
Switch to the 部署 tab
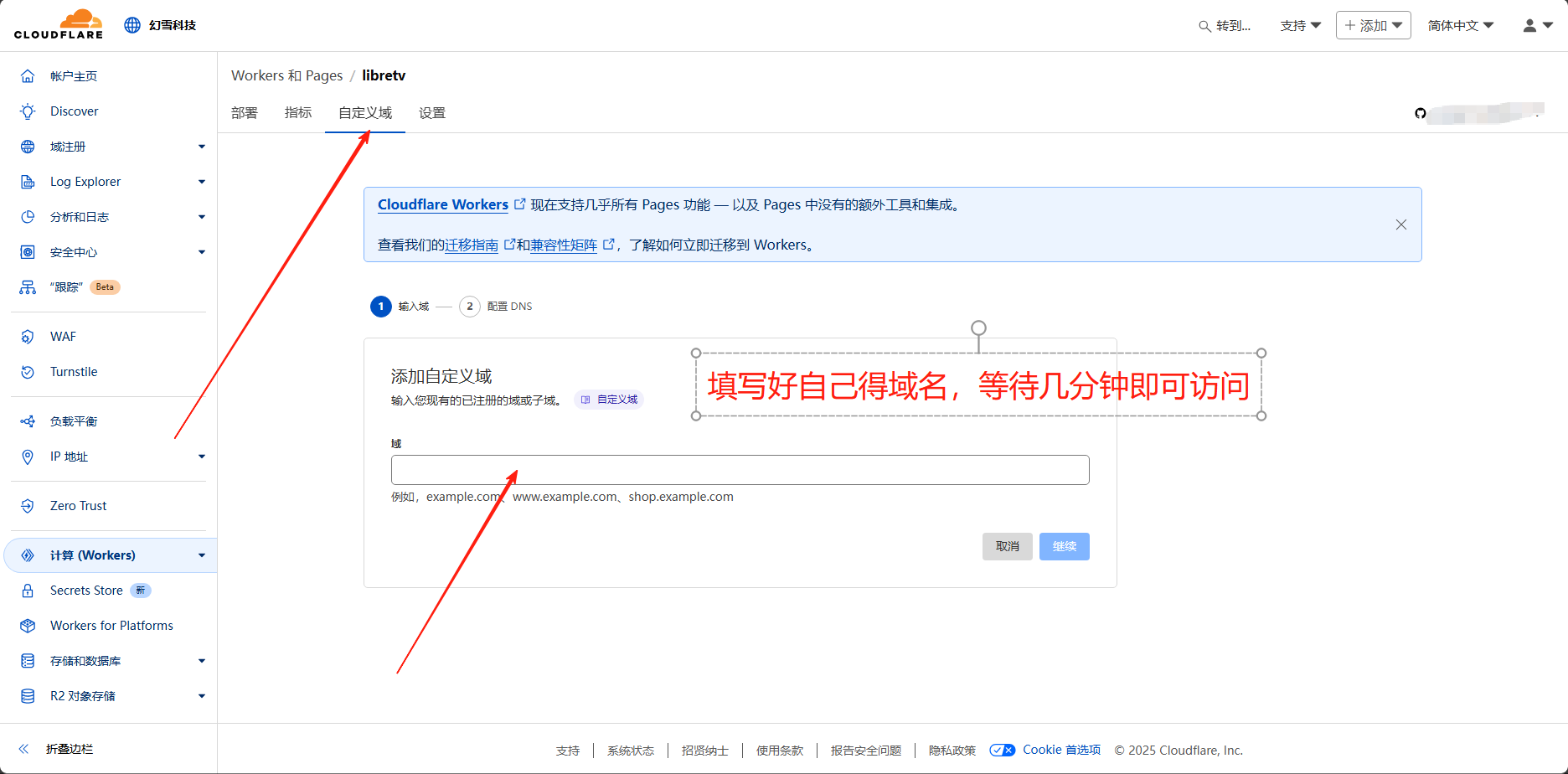click(x=245, y=113)
